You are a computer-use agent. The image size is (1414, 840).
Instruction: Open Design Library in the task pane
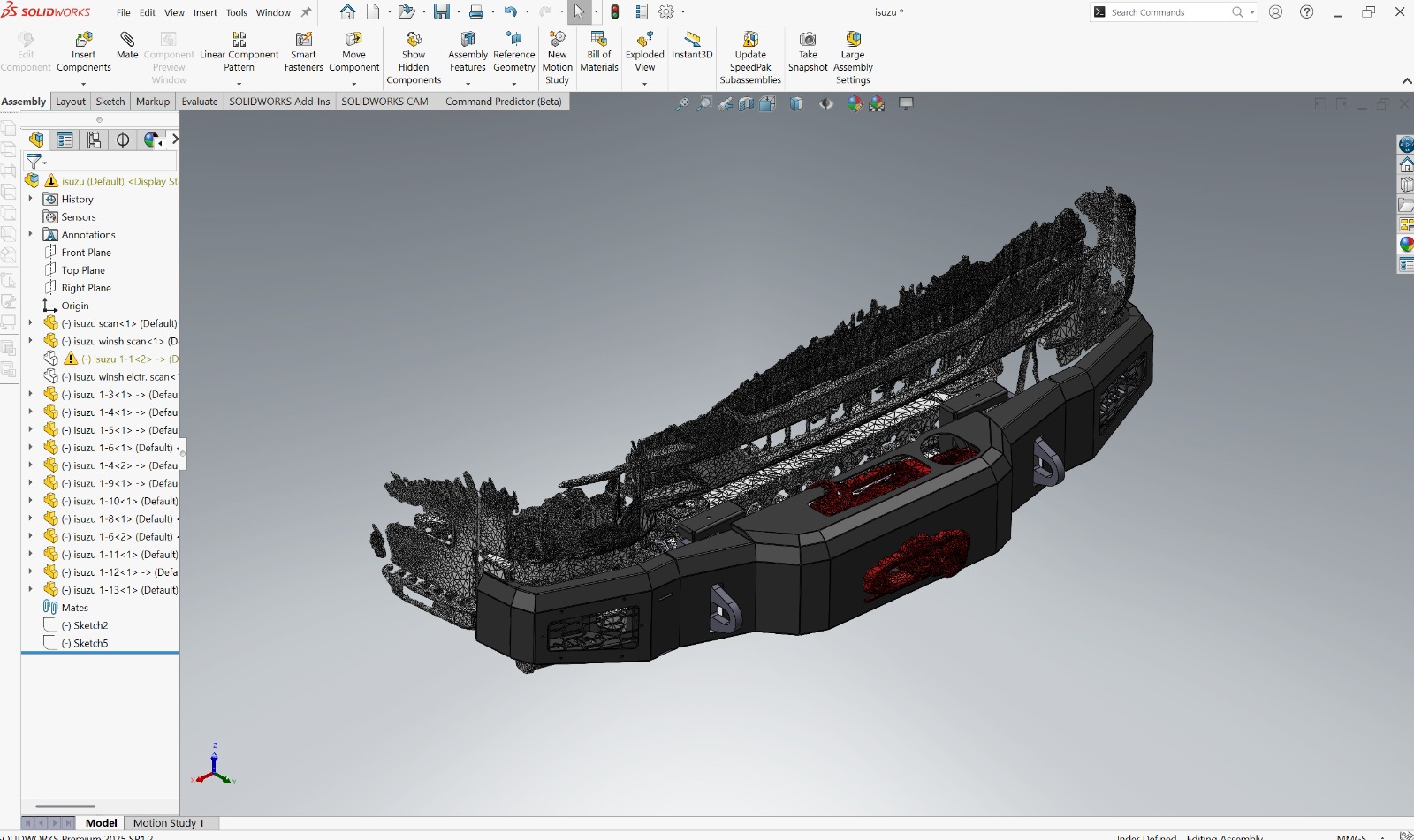pos(1406,185)
